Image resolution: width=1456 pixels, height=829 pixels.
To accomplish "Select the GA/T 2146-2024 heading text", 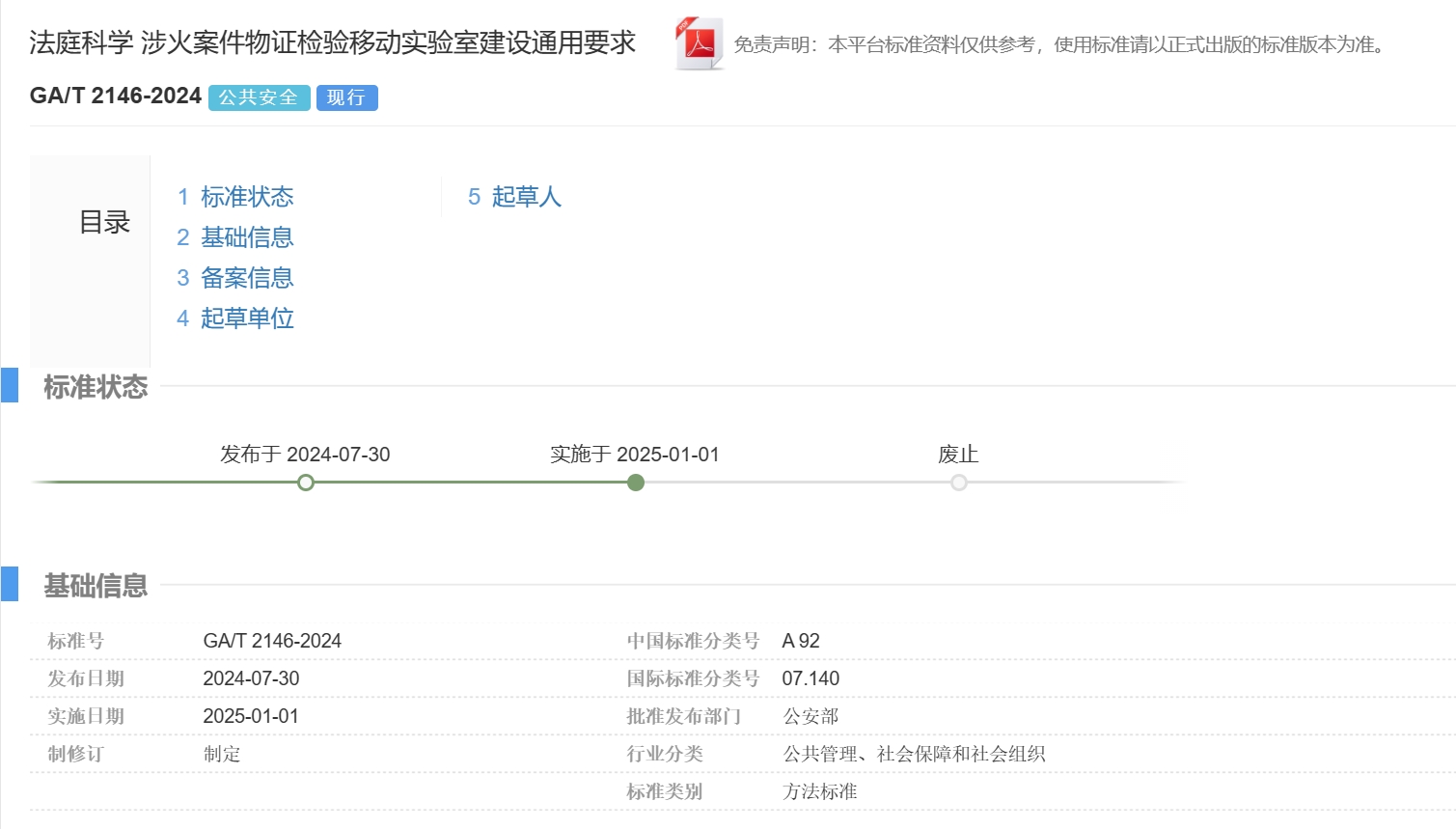I will (x=116, y=97).
